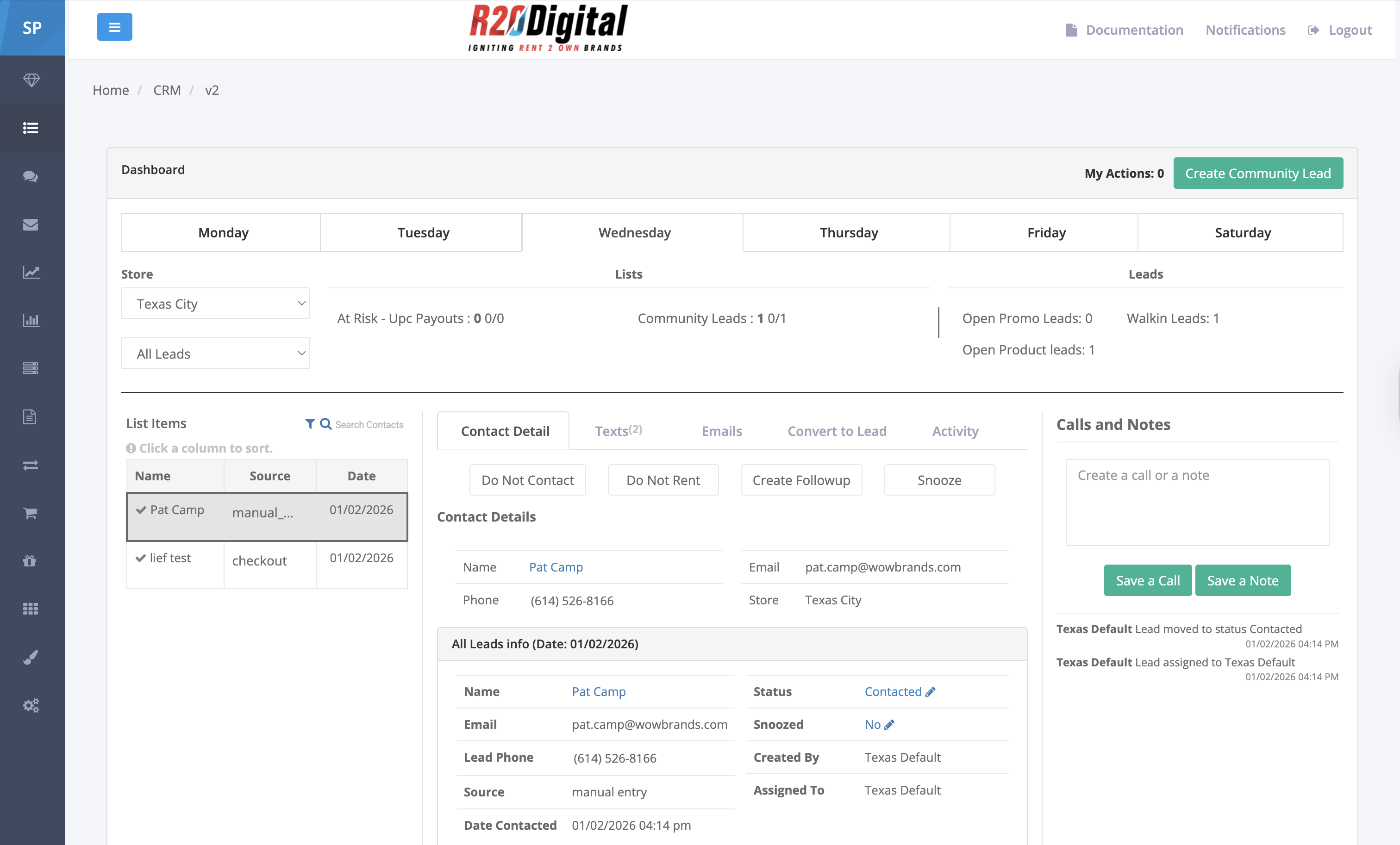Go to CRM breadcrumb
The image size is (1400, 845).
pos(167,90)
